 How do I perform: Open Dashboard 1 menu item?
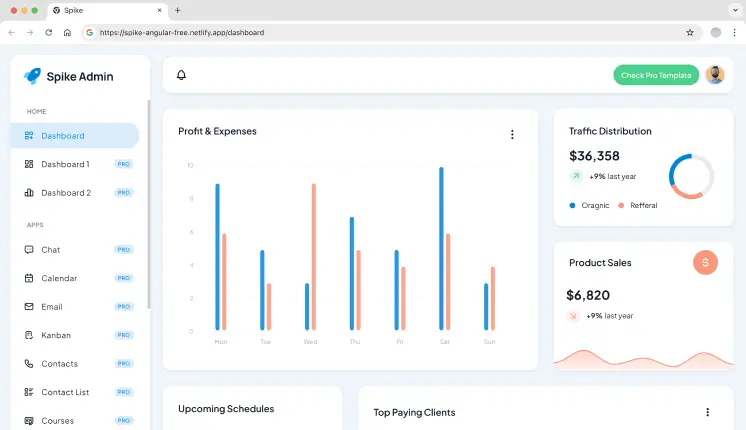click(x=75, y=164)
